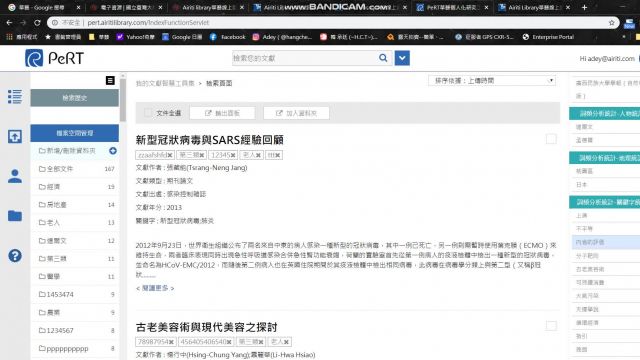Open the SARS article title
Image resolution: width=640 pixels, height=360 pixels.
(209, 140)
